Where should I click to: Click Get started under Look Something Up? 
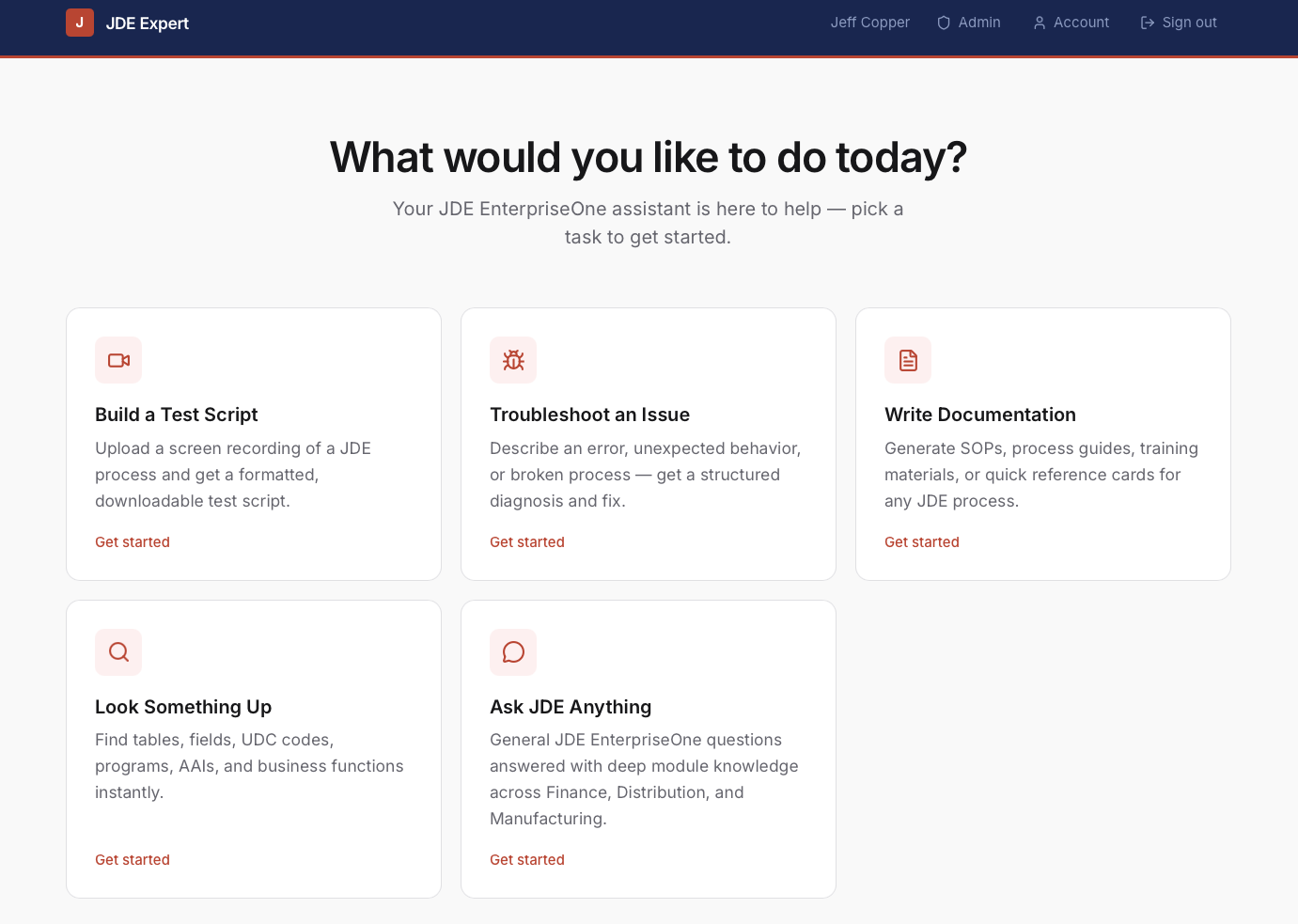(x=133, y=860)
